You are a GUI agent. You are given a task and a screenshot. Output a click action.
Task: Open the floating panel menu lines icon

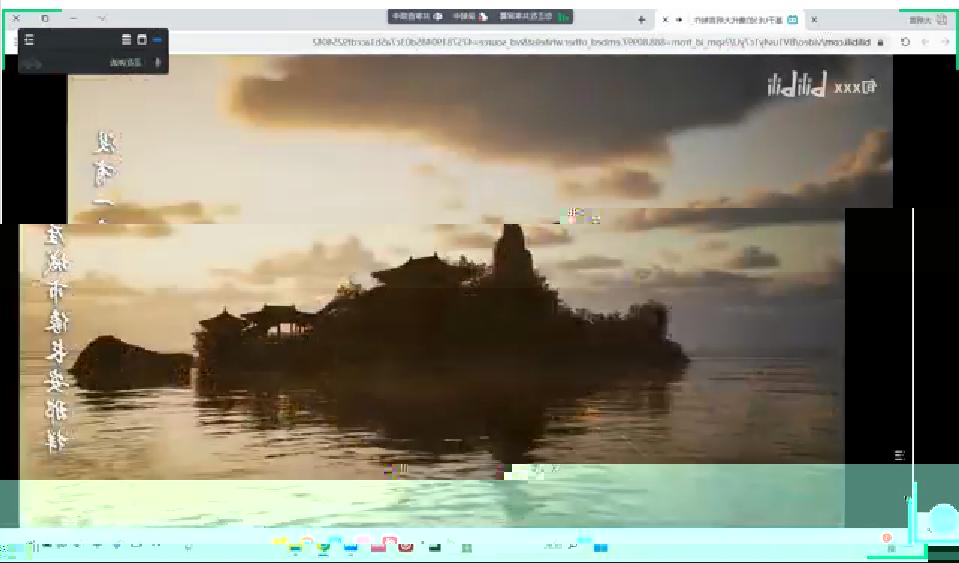pyautogui.click(x=29, y=40)
